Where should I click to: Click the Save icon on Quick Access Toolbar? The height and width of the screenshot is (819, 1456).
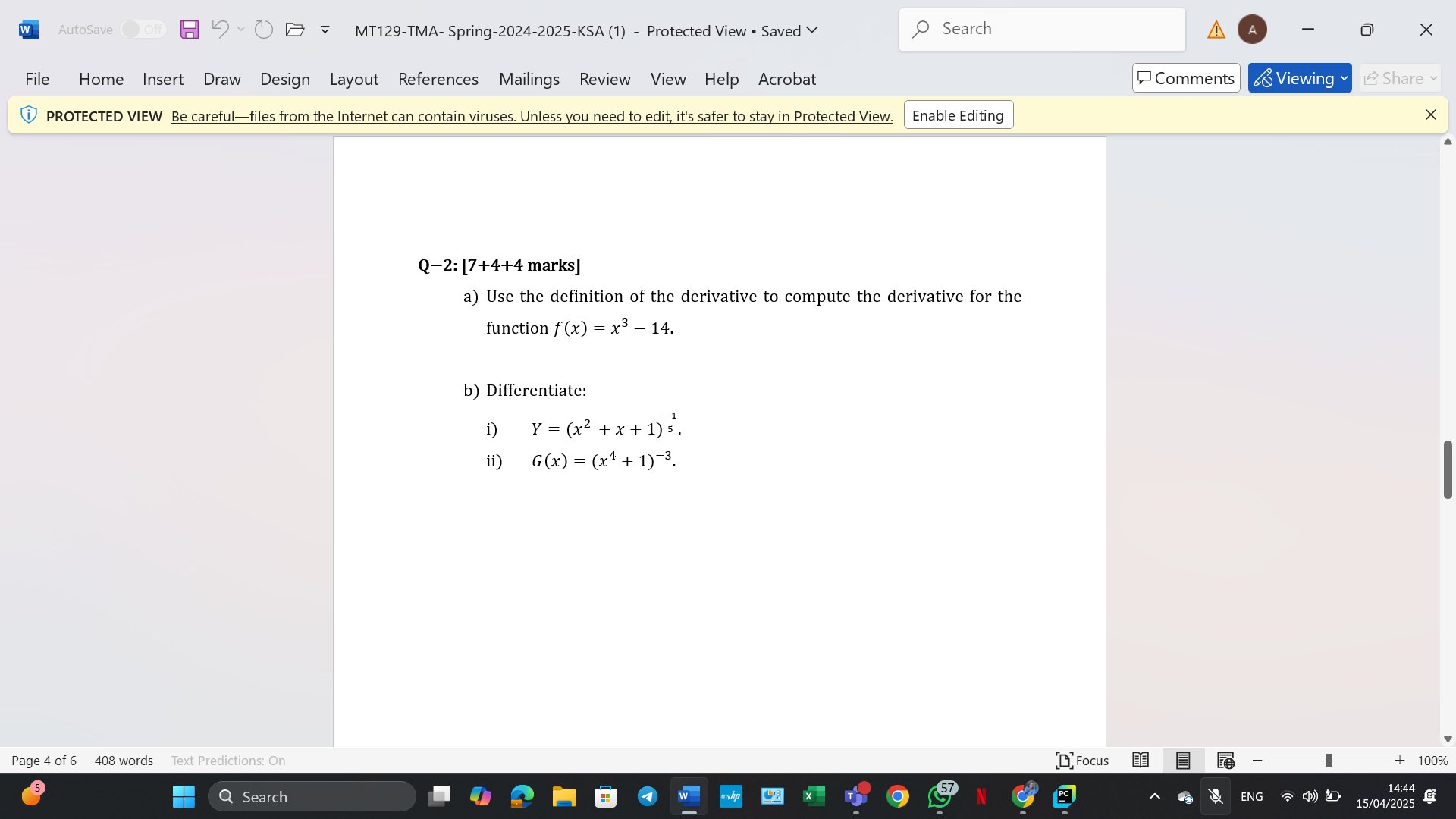pos(190,29)
